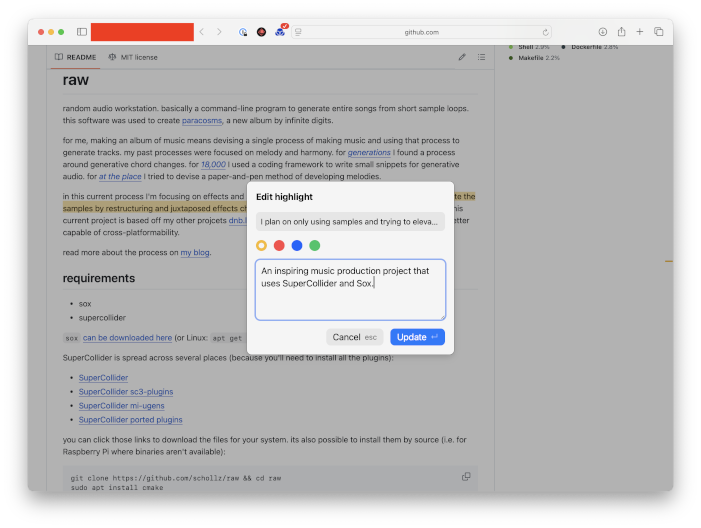Select the green highlight color
This screenshot has height=528, width=701.
315,245
